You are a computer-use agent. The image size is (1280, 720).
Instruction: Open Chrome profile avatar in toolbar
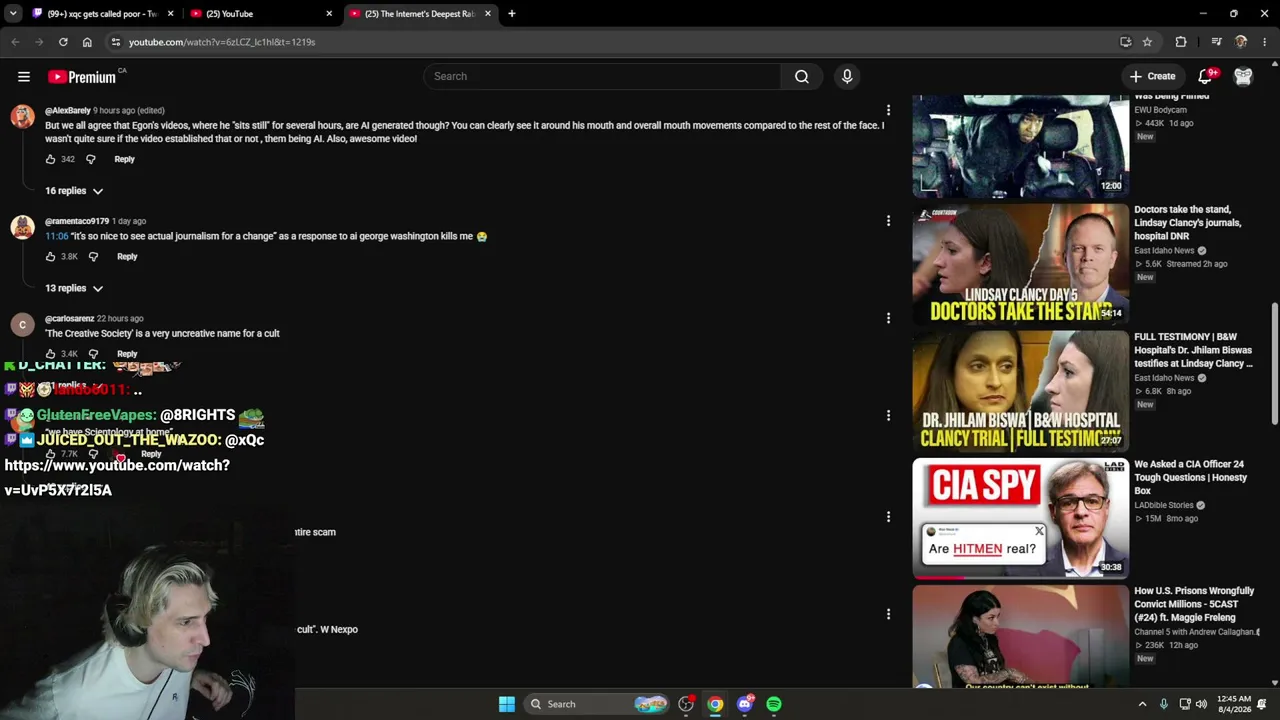point(1241,42)
